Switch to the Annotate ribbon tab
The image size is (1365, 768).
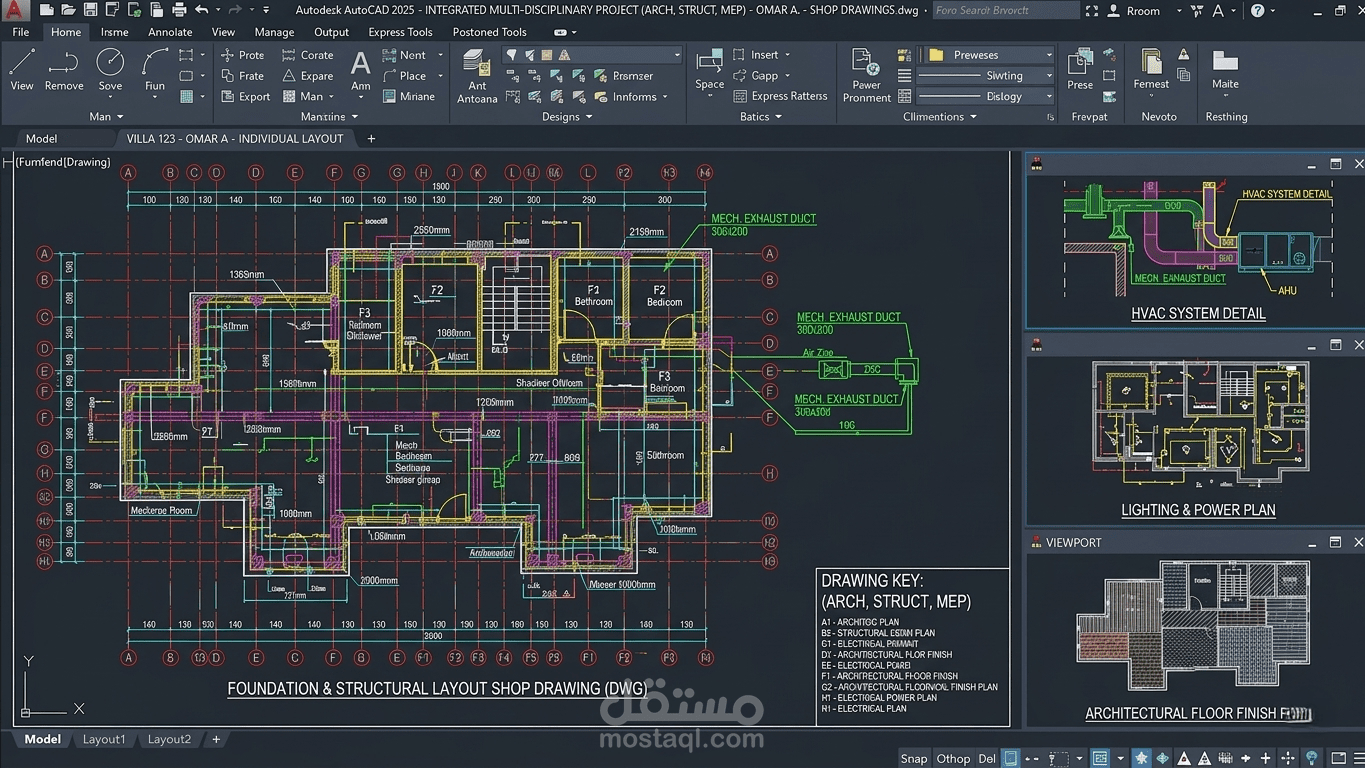(170, 32)
